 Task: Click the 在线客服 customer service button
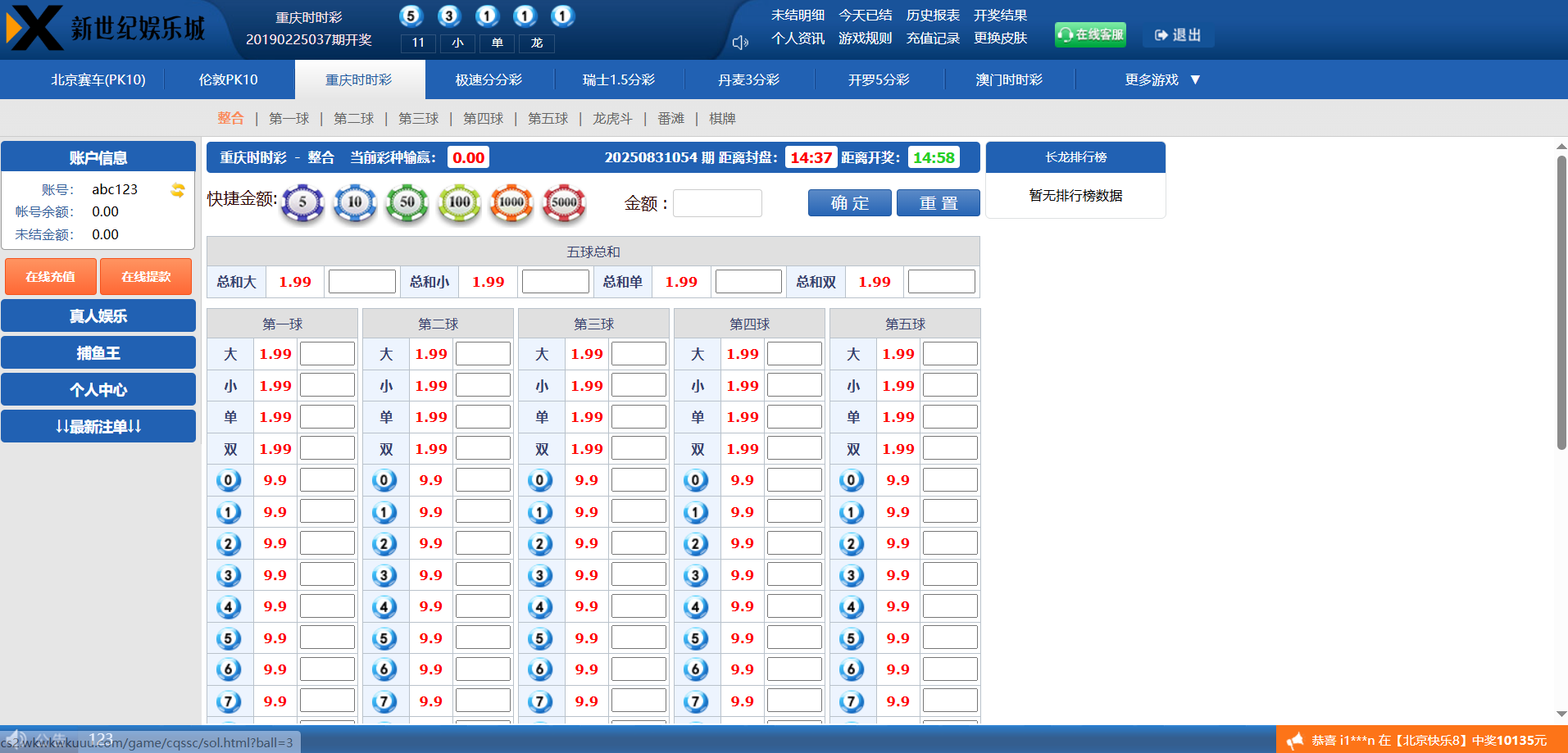(1090, 34)
